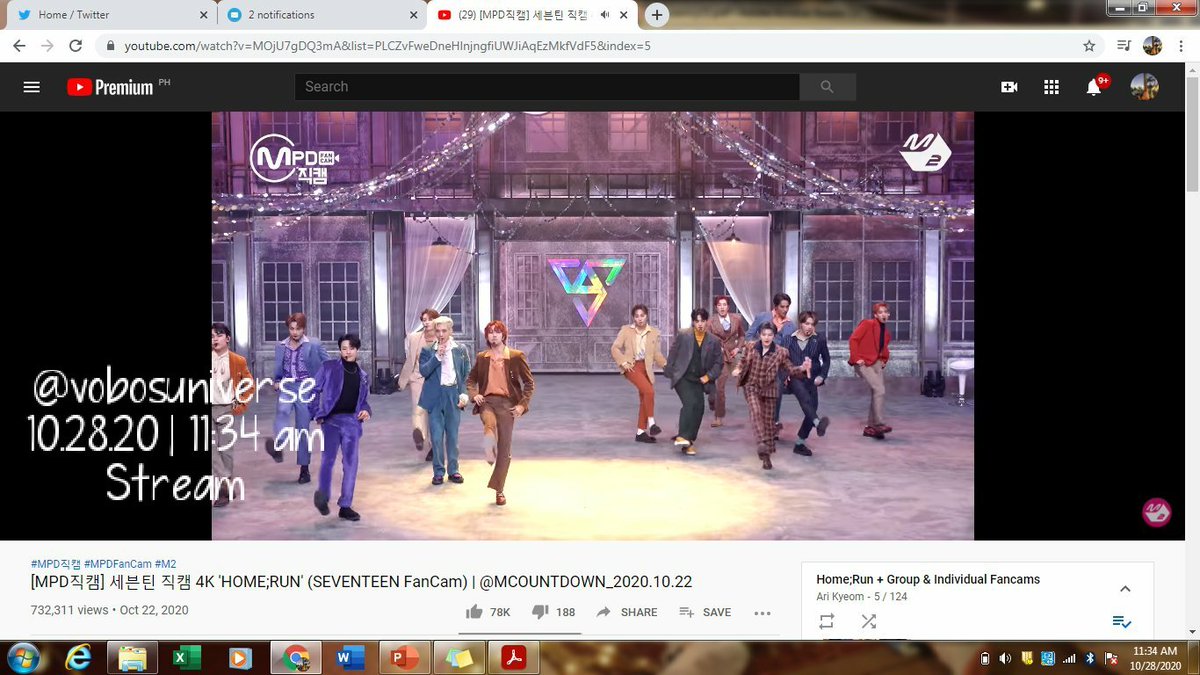Viewport: 1200px width, 675px height.
Task: Click Ari Kyeom - 5 / 124 text
Action: tap(861, 597)
